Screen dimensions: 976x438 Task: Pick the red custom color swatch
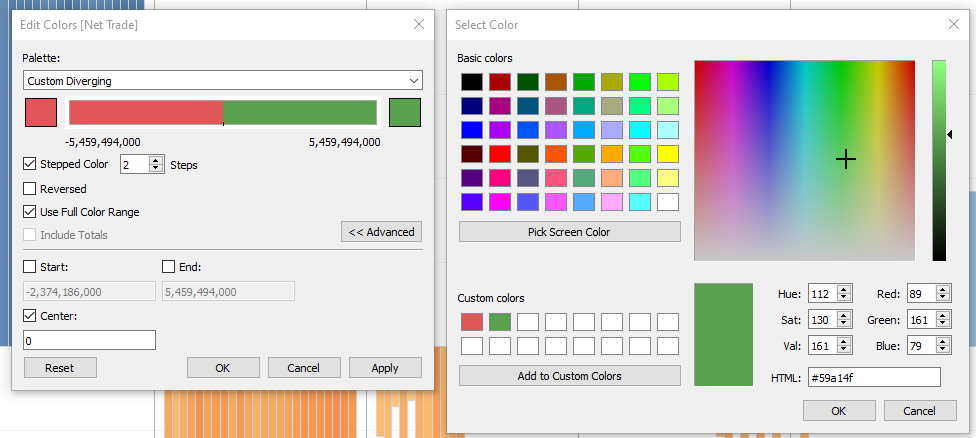(x=471, y=322)
